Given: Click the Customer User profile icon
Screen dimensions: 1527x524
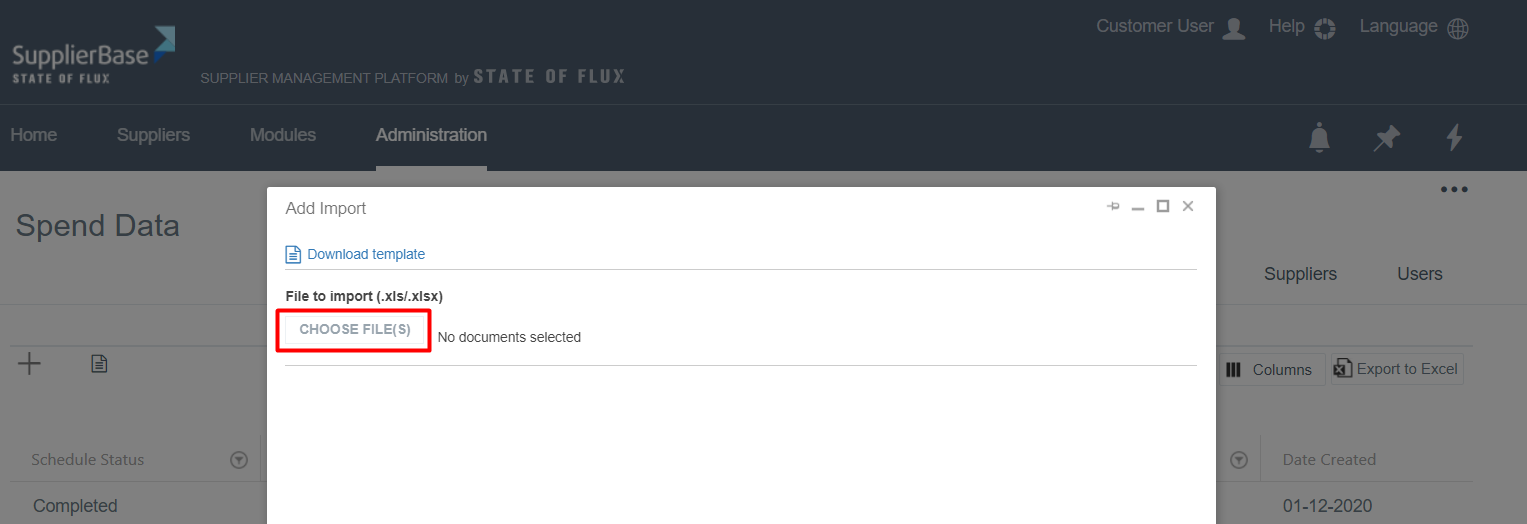Looking at the screenshot, I should [1235, 28].
